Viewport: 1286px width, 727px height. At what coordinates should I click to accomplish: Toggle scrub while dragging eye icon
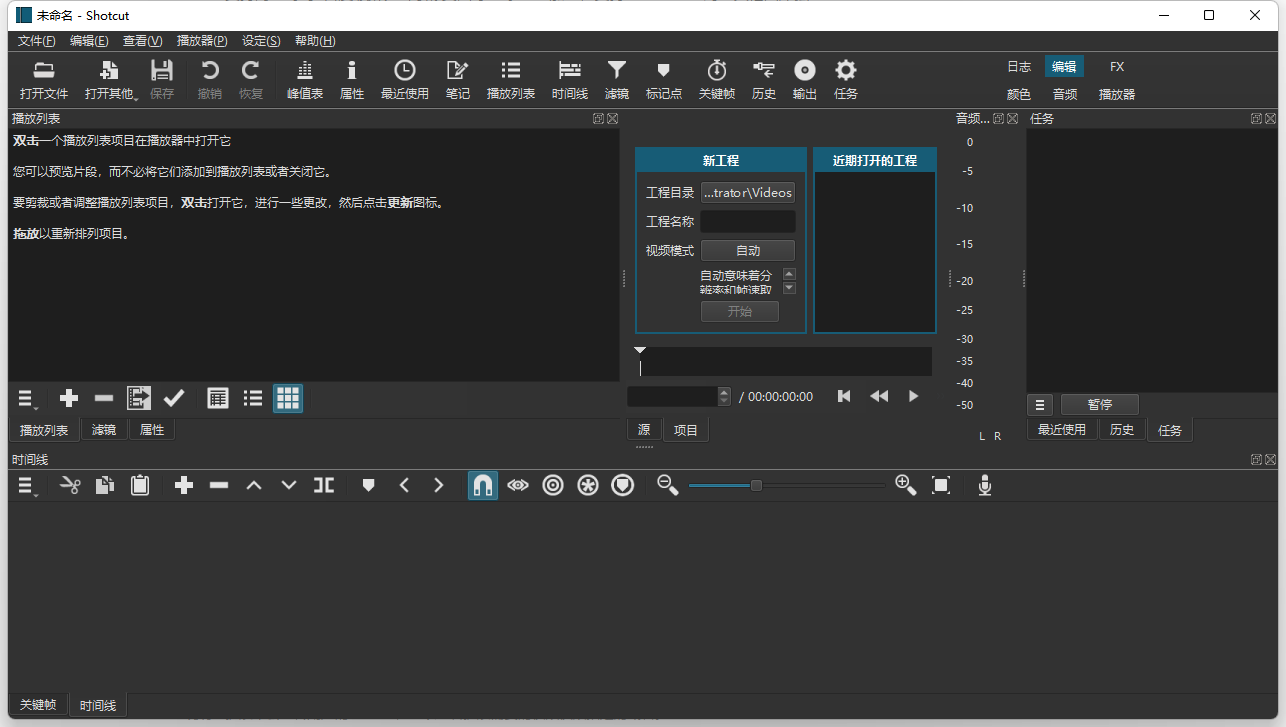518,485
